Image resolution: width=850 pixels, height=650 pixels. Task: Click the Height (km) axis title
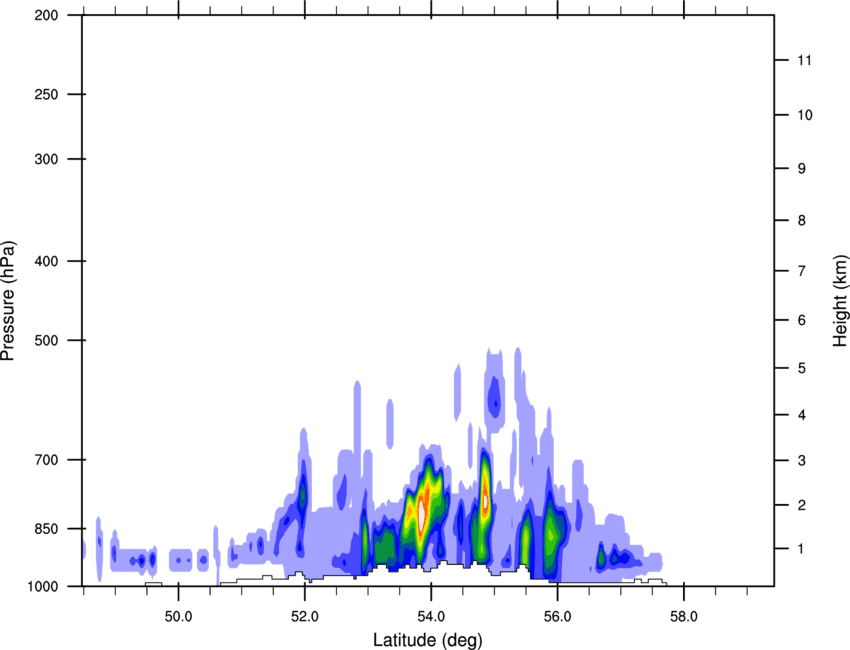tap(840, 301)
